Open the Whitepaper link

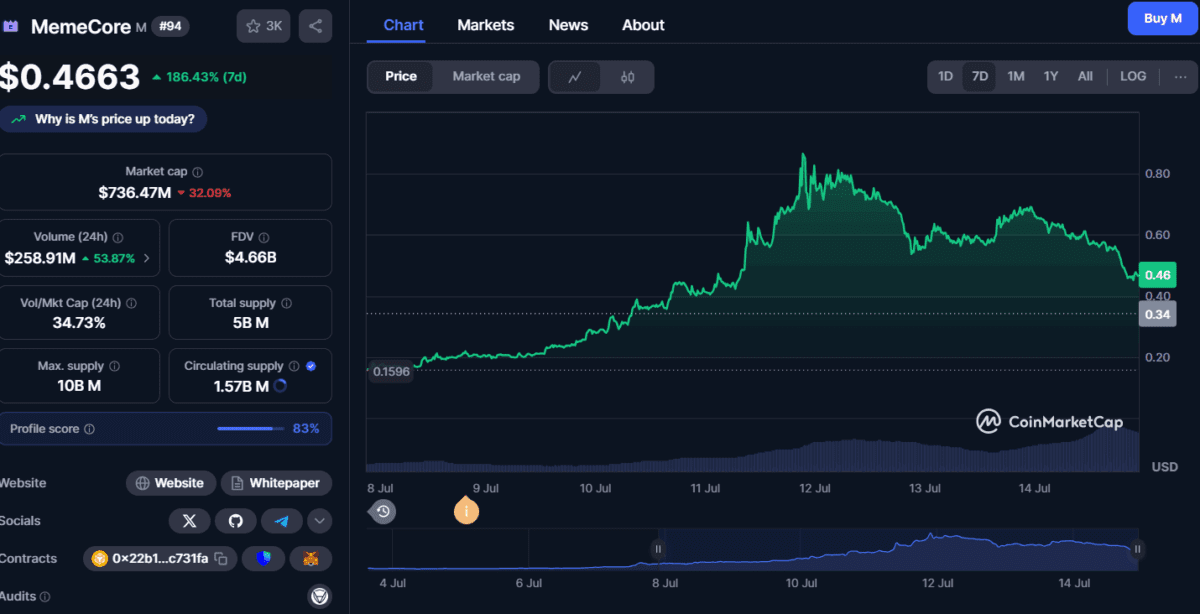(276, 483)
